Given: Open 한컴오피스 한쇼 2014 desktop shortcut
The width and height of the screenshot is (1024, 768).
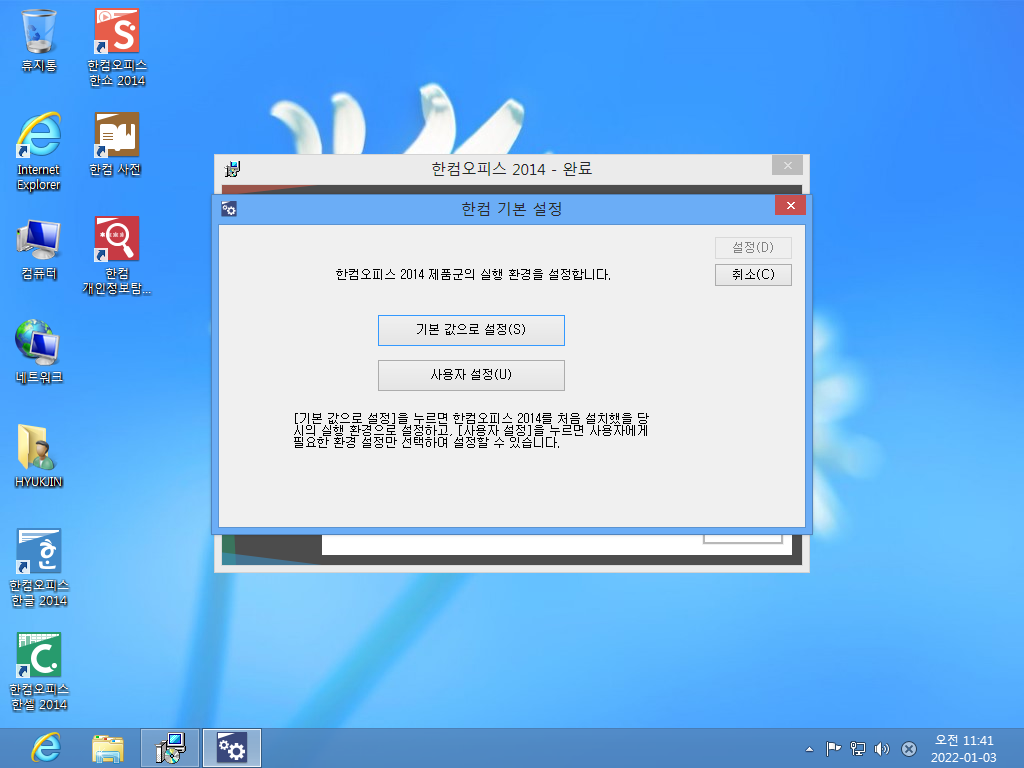Looking at the screenshot, I should click(x=117, y=47).
